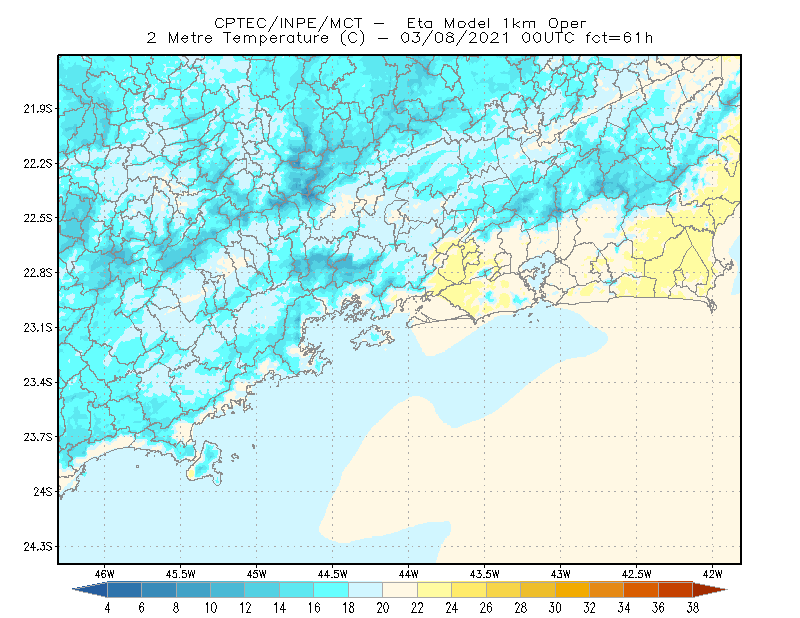Click the 44W longitude label
The image size is (800, 618).
pyautogui.click(x=409, y=574)
